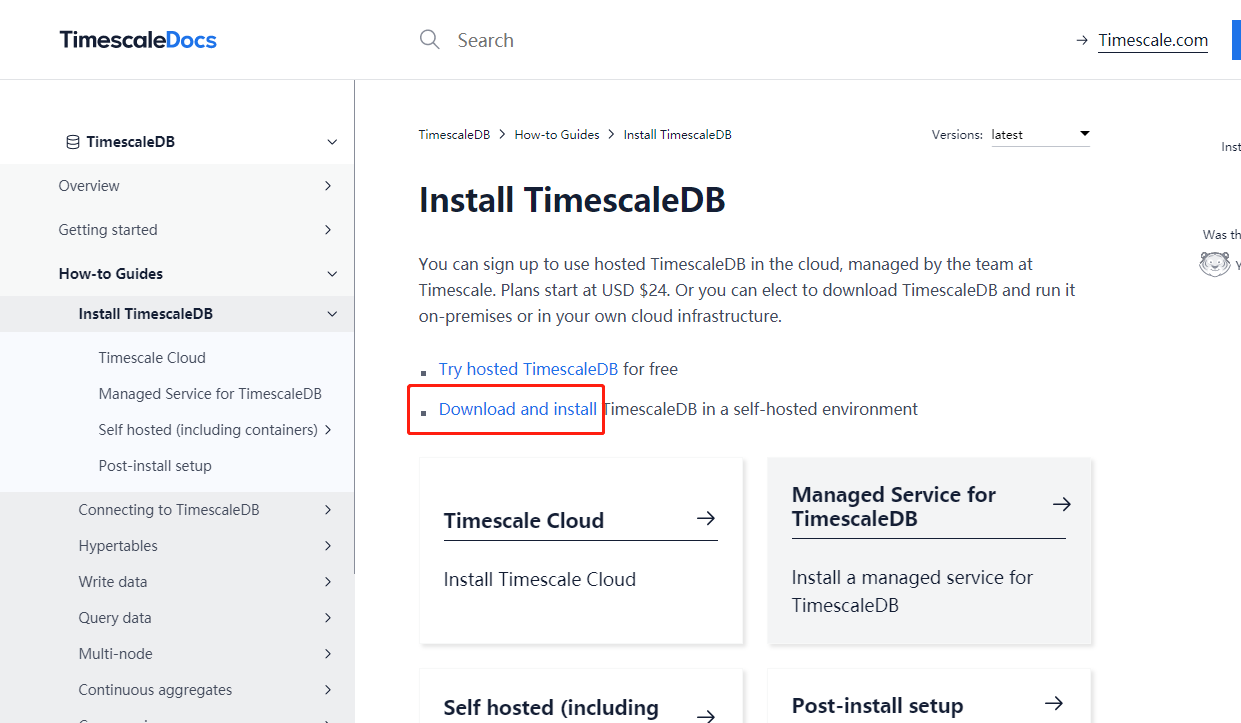Viewport: 1241px width, 723px height.
Task: Click the arrow on Timescale Cloud card
Action: (x=706, y=518)
